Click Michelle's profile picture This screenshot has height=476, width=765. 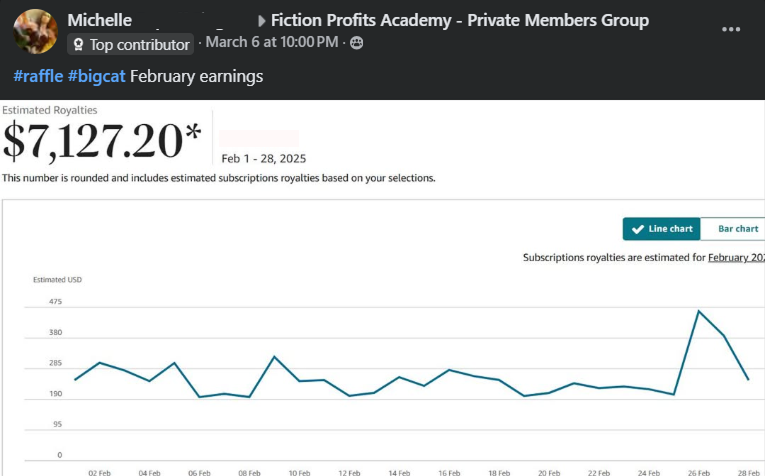point(35,31)
